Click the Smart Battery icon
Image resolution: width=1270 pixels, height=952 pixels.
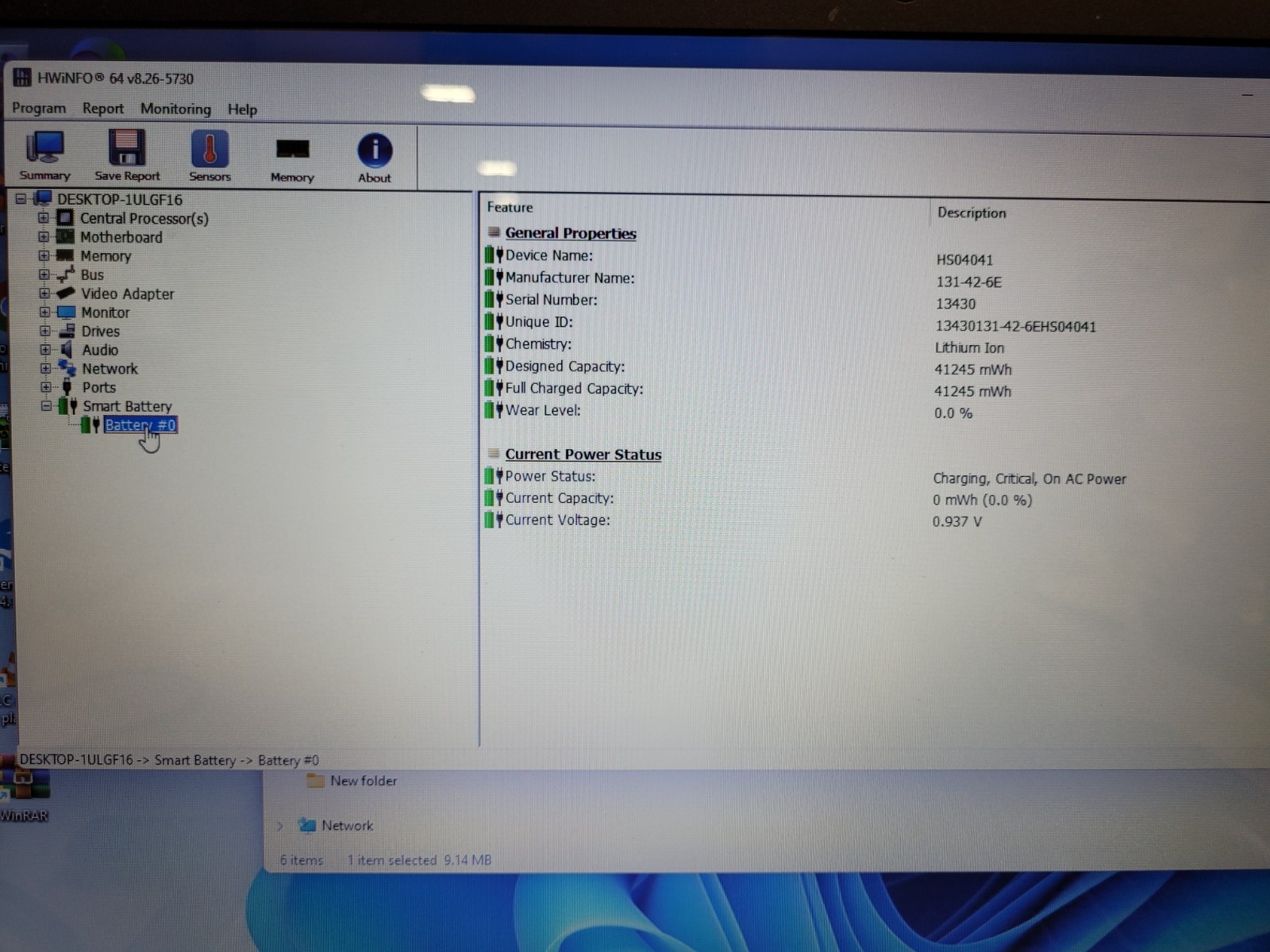point(68,406)
